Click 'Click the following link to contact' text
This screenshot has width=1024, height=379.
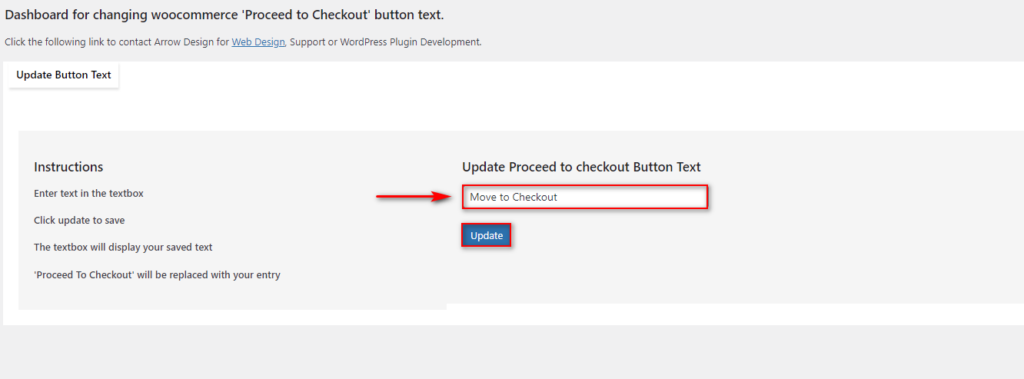pos(78,42)
